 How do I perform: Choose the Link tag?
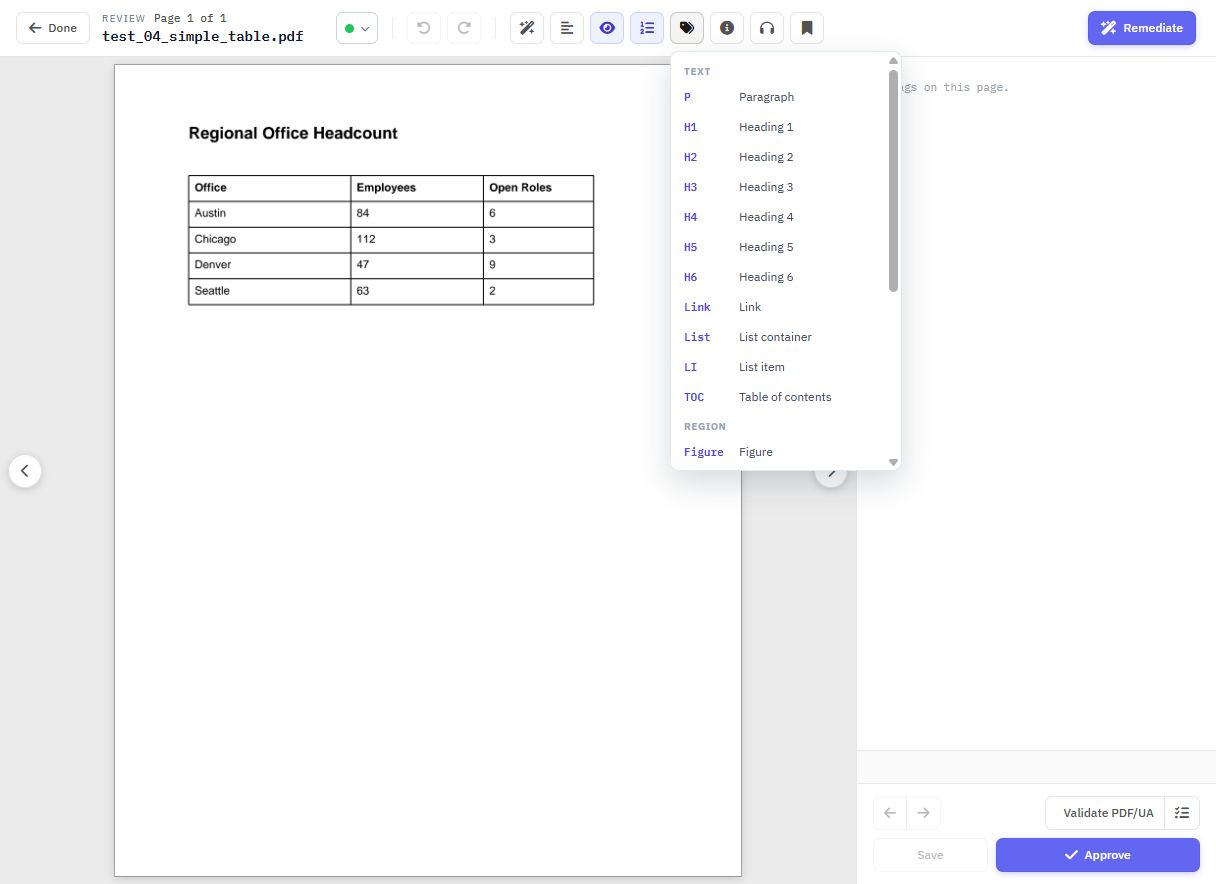click(780, 307)
